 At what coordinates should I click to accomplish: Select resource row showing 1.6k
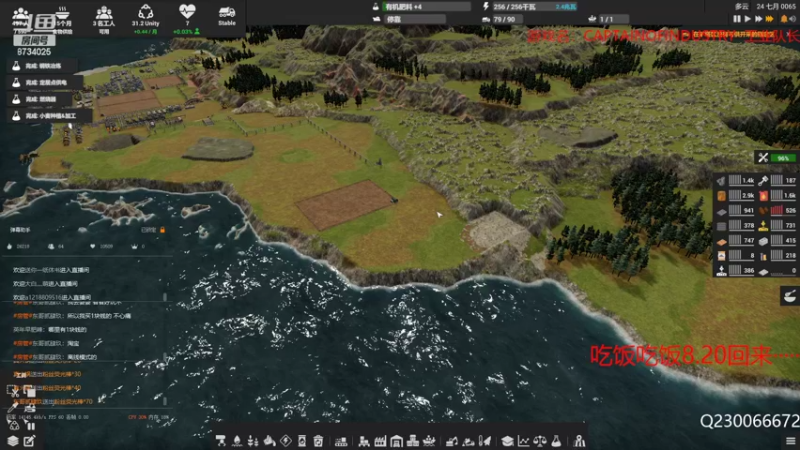click(778, 195)
